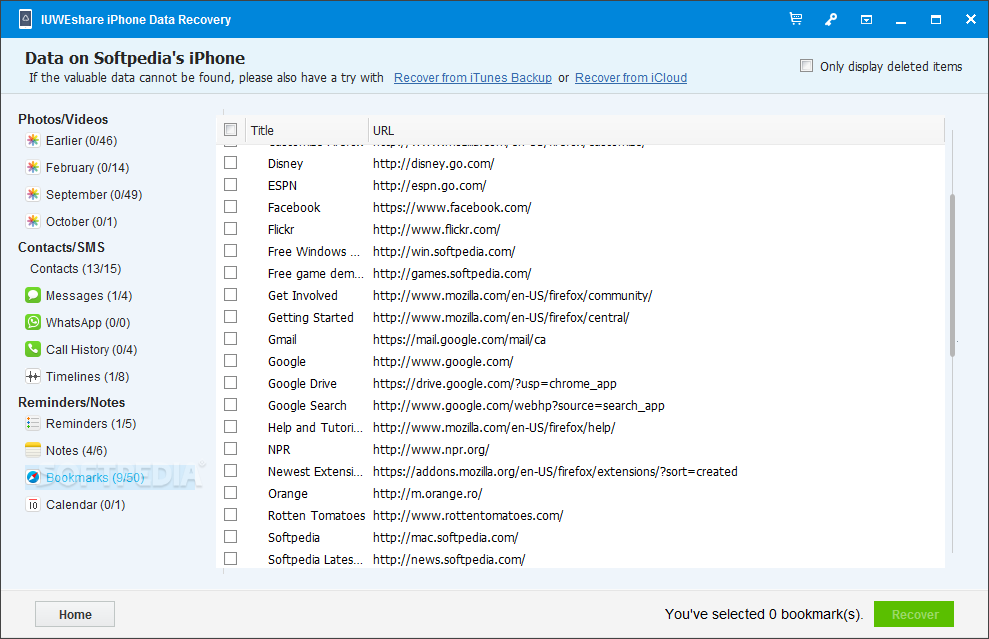Select the http://www.google.com/ URL cell

coord(443,361)
